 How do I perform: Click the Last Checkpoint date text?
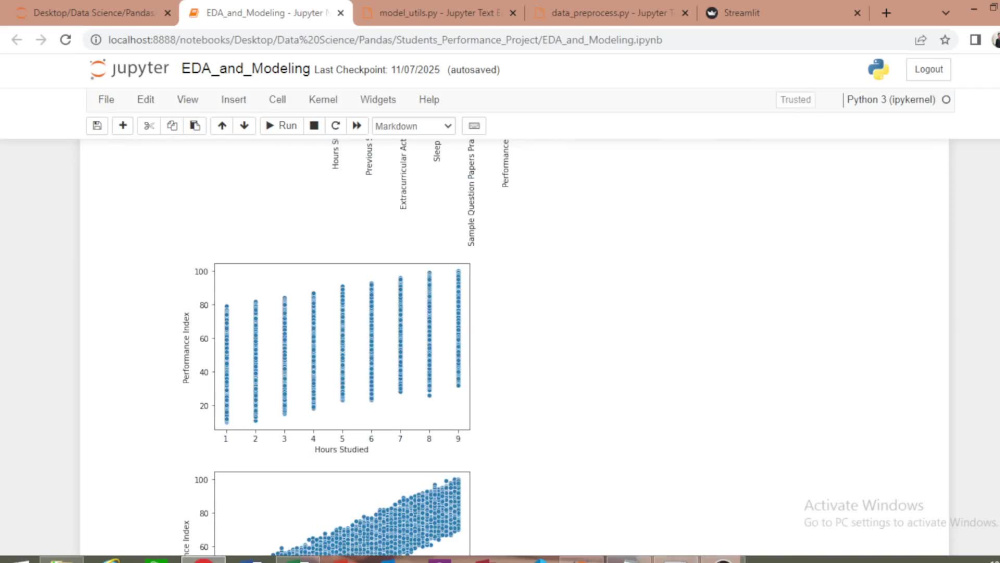click(377, 69)
